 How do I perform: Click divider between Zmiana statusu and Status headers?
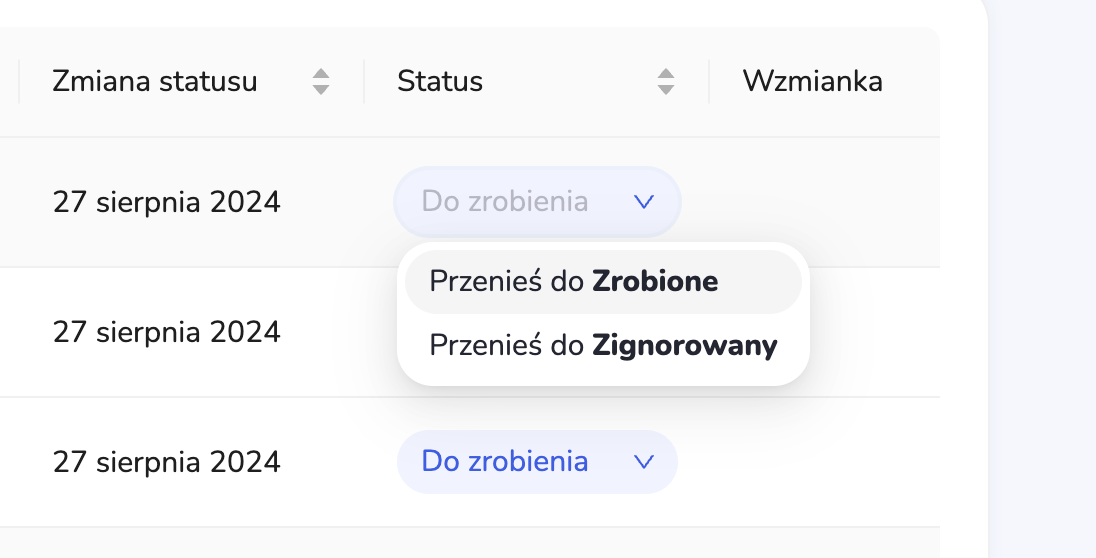point(364,81)
